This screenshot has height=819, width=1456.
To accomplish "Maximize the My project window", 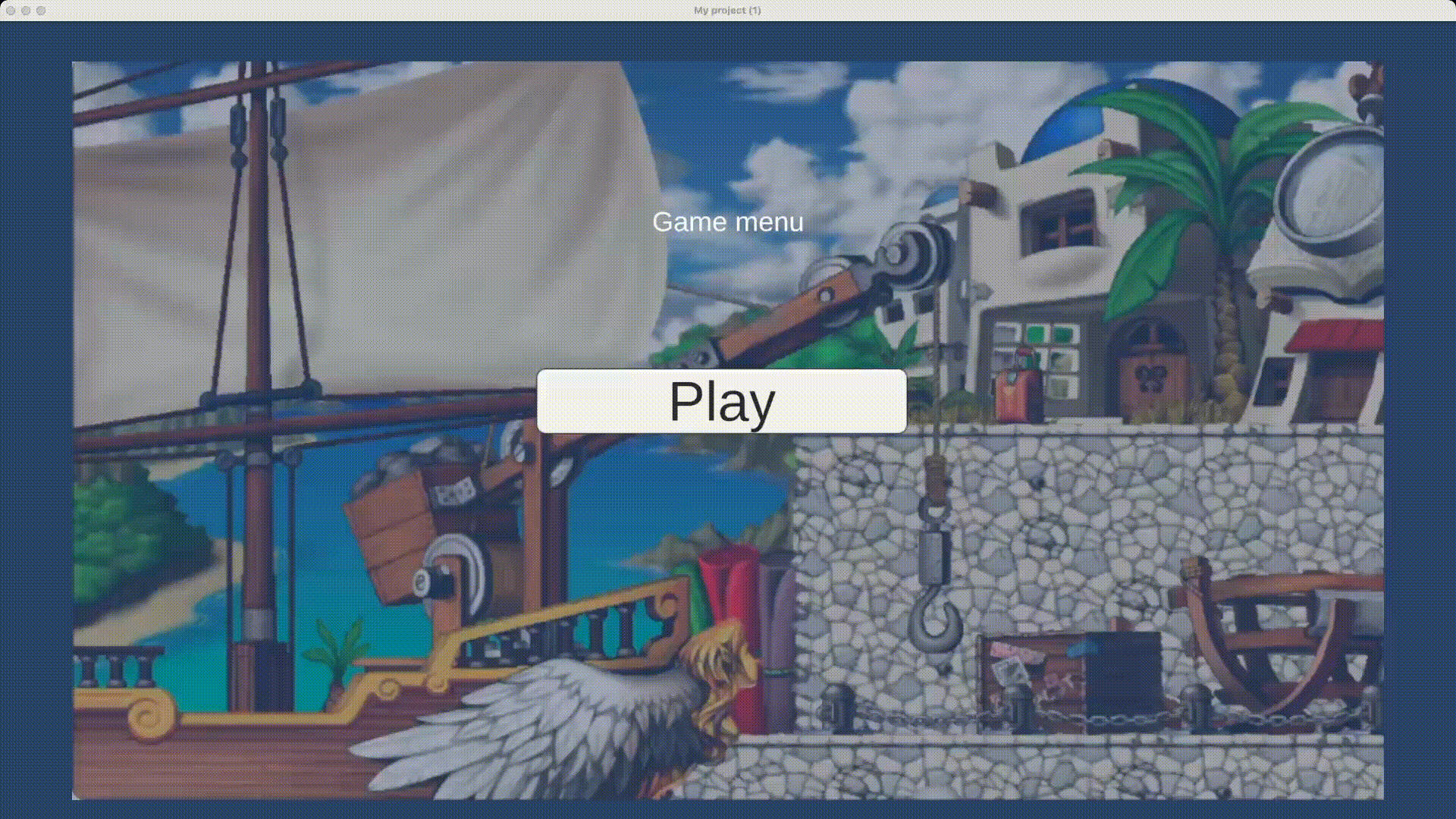I will point(41,11).
